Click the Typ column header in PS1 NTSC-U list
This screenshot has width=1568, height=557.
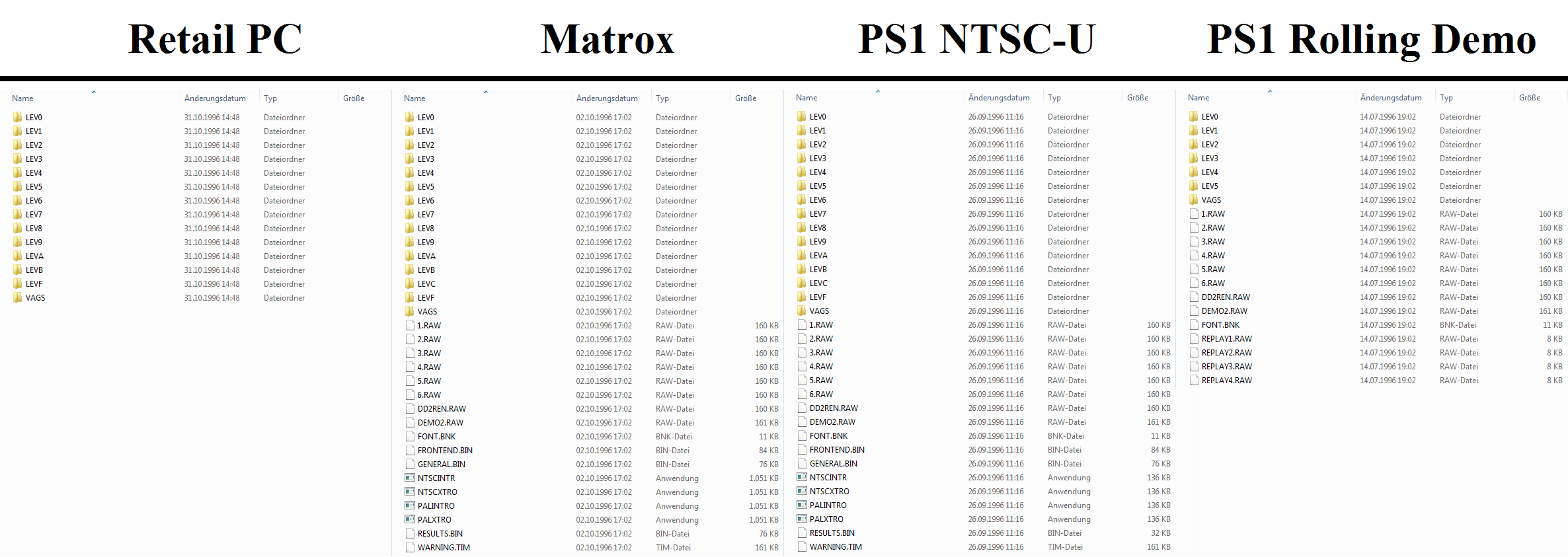(1054, 98)
